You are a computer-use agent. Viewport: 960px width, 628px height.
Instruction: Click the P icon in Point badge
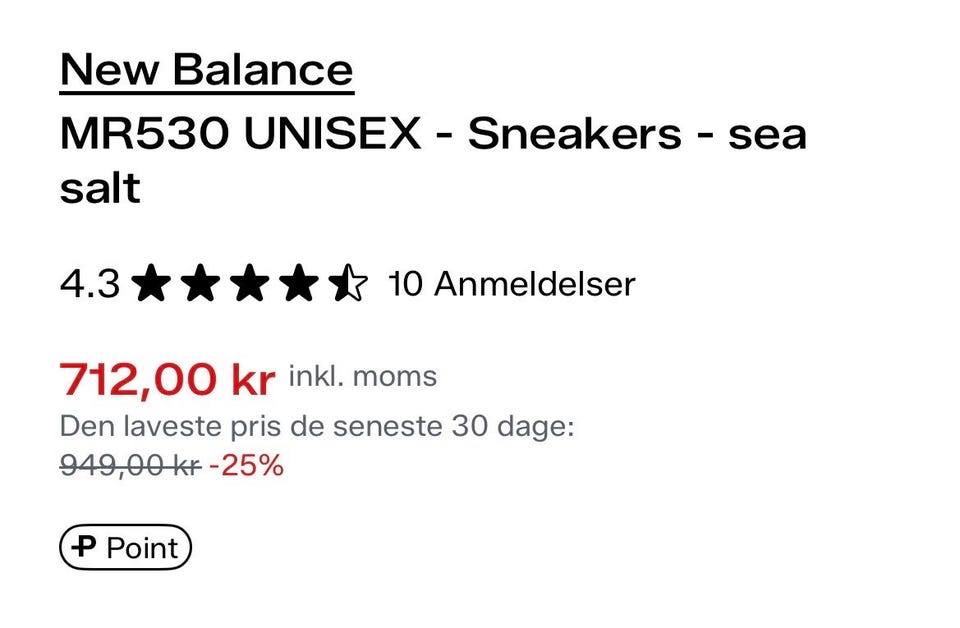pyautogui.click(x=86, y=547)
